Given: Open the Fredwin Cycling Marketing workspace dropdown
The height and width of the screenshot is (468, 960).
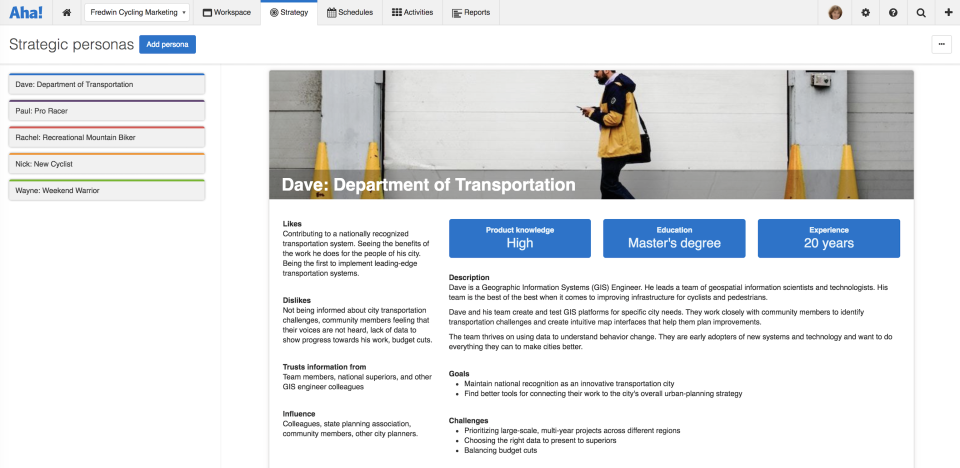Looking at the screenshot, I should point(137,12).
